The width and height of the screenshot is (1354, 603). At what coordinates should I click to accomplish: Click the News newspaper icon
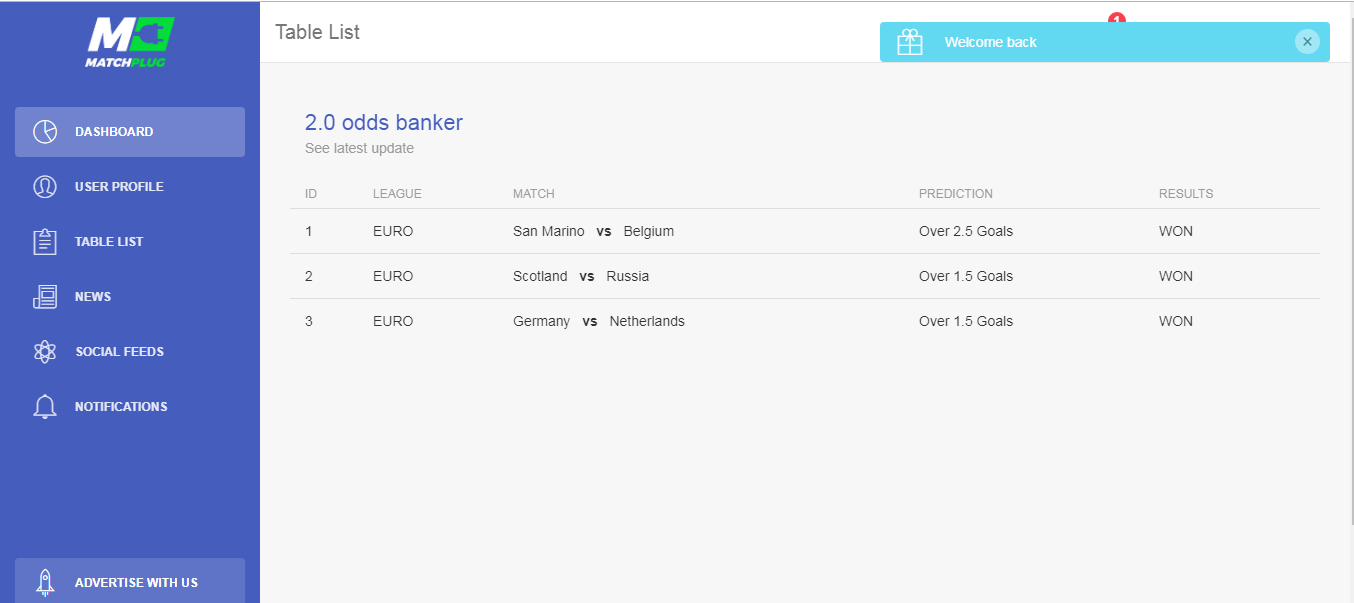[45, 297]
